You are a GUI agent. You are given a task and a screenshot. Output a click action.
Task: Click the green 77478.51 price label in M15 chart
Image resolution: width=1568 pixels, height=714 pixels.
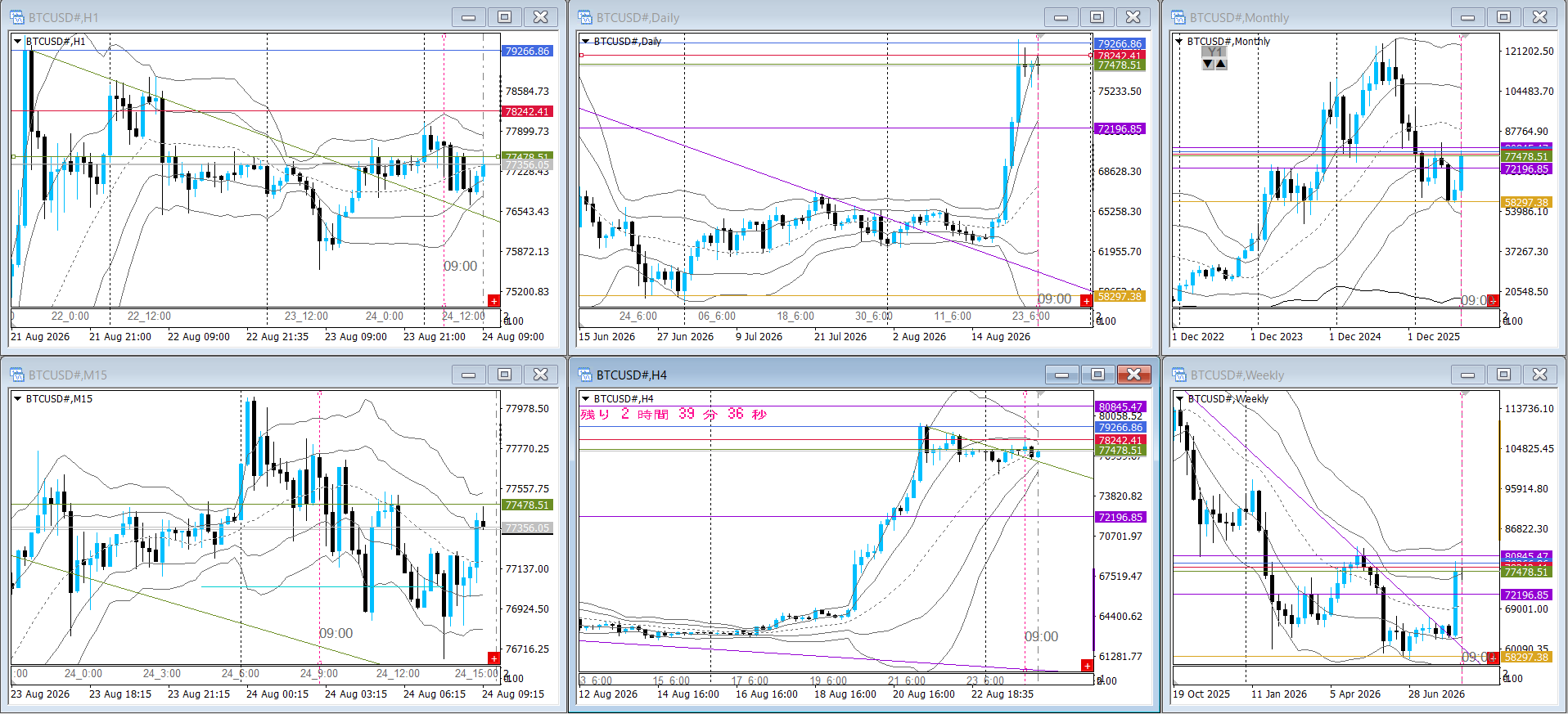click(x=527, y=505)
